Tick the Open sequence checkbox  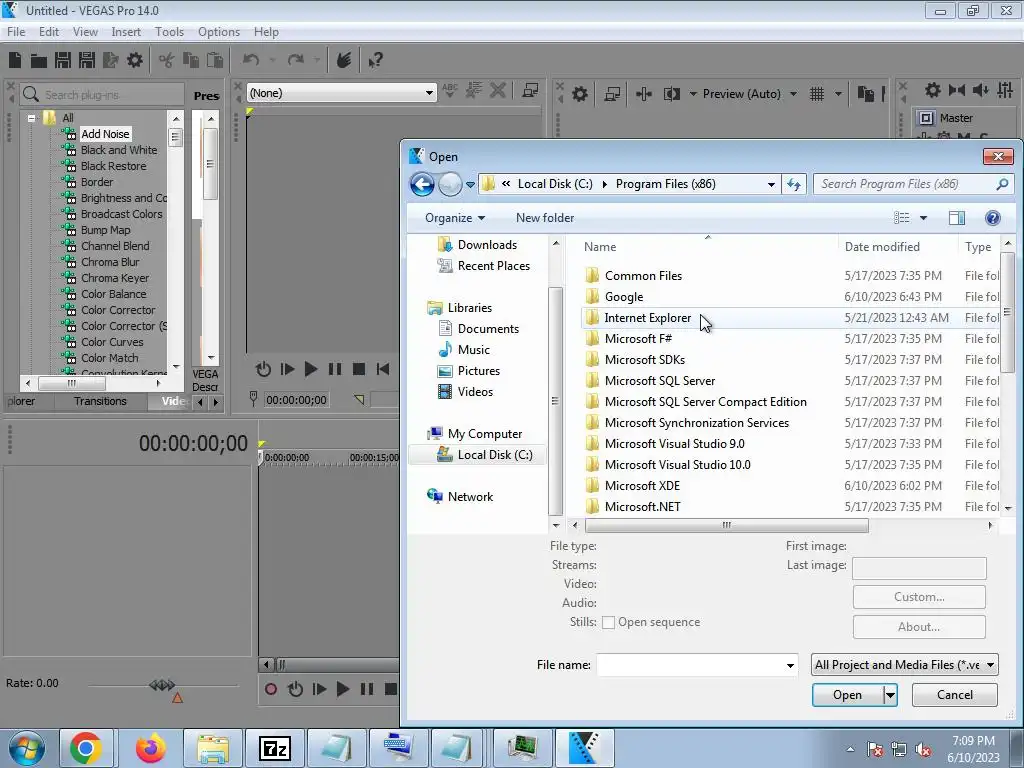coord(608,622)
